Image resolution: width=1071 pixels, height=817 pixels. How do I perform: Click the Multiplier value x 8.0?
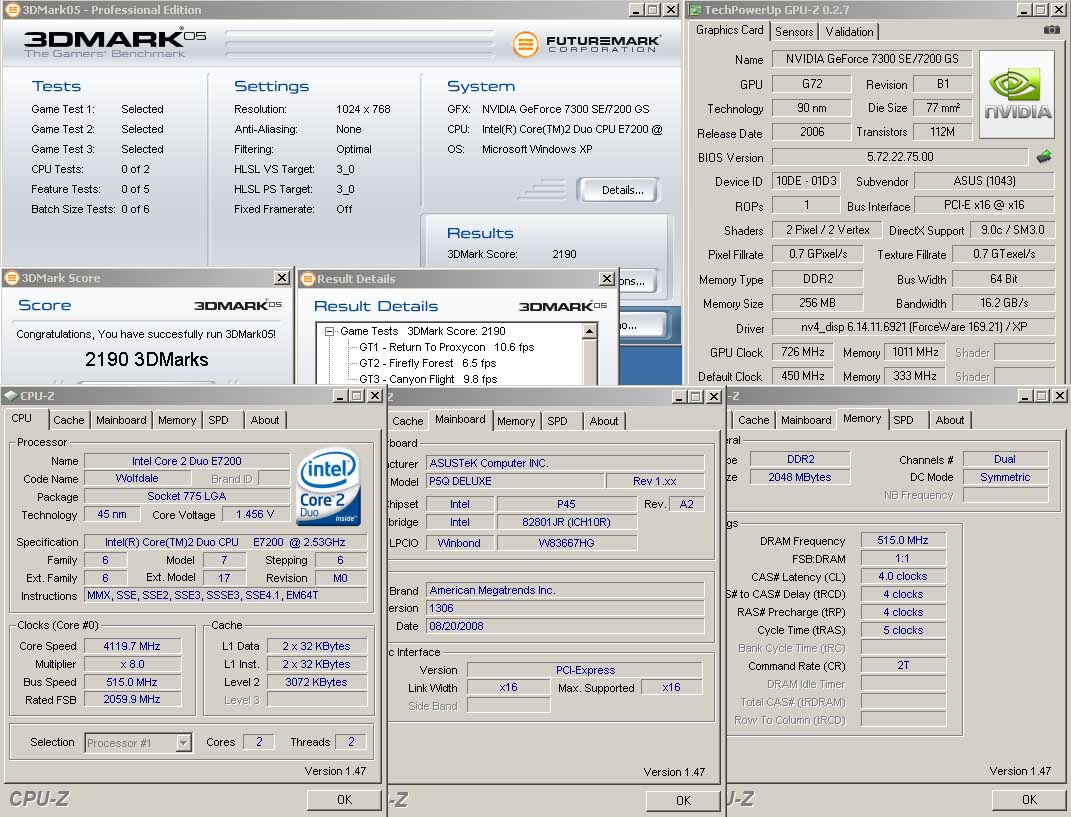pos(132,664)
